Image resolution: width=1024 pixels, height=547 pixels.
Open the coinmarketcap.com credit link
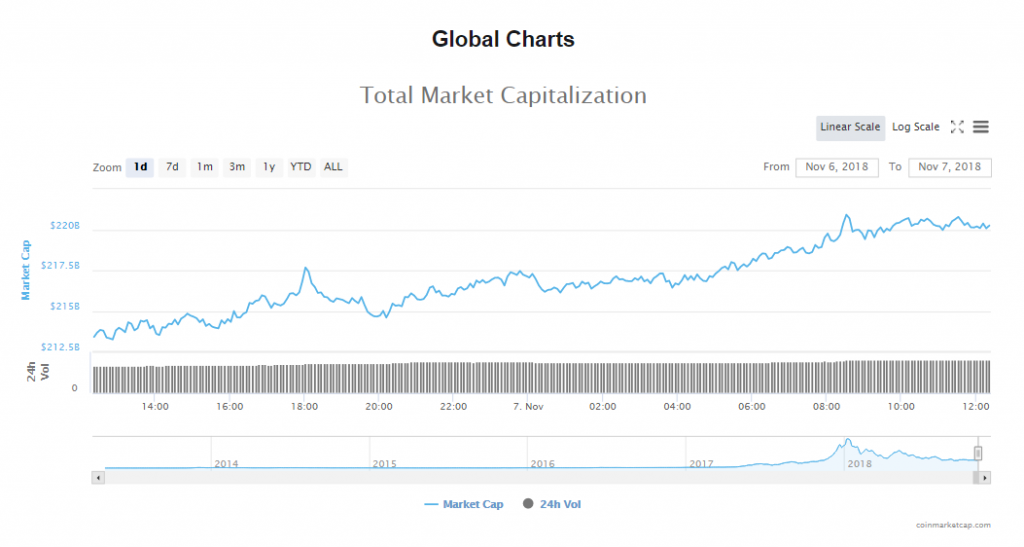coord(952,524)
